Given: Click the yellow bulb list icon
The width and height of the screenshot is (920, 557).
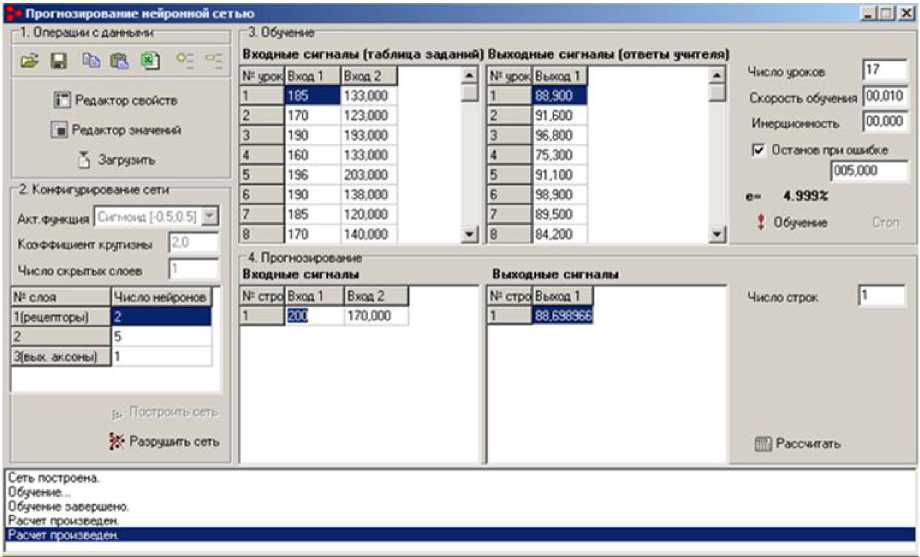Looking at the screenshot, I should point(185,60).
